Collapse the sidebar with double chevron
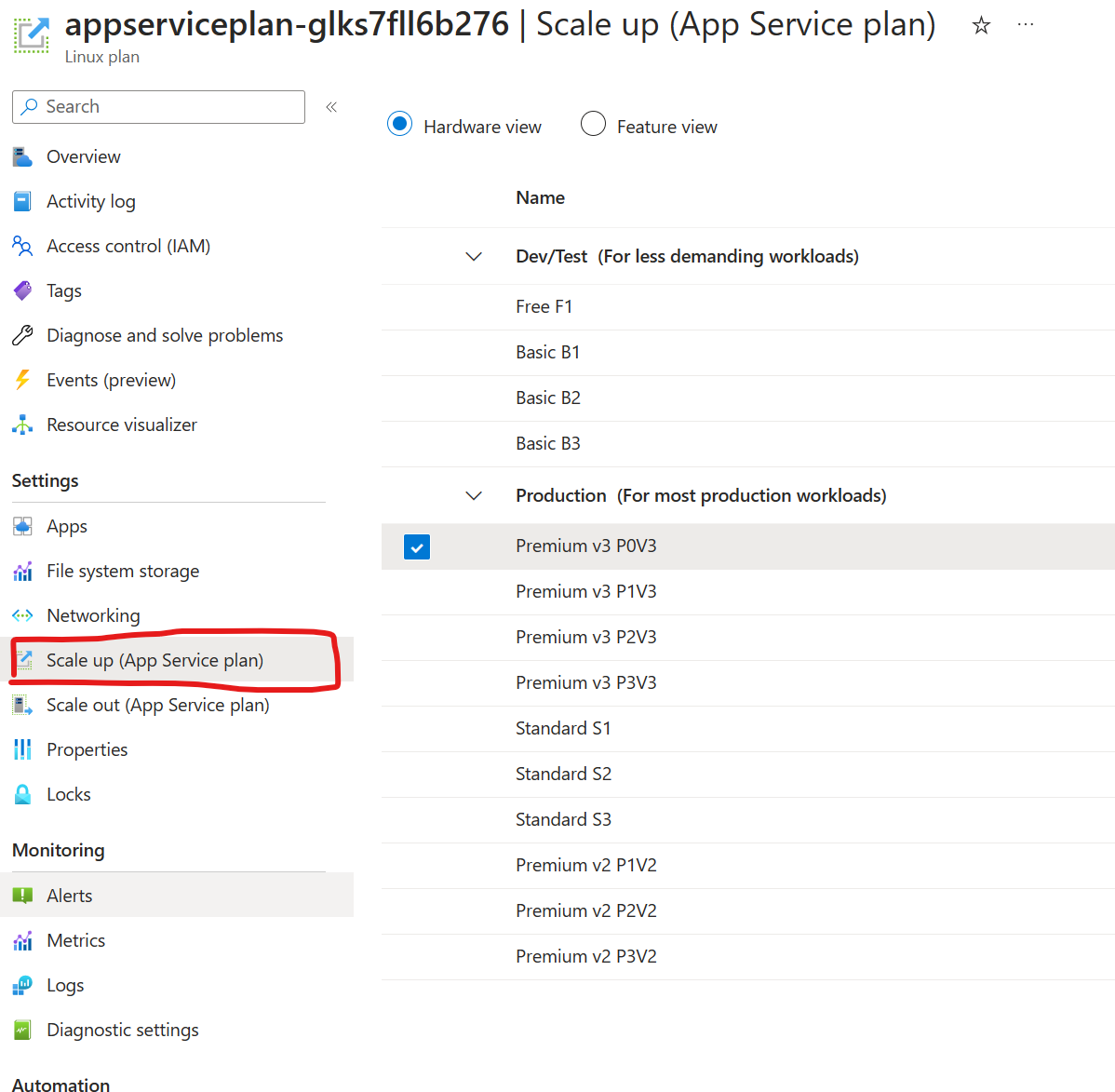 click(331, 107)
